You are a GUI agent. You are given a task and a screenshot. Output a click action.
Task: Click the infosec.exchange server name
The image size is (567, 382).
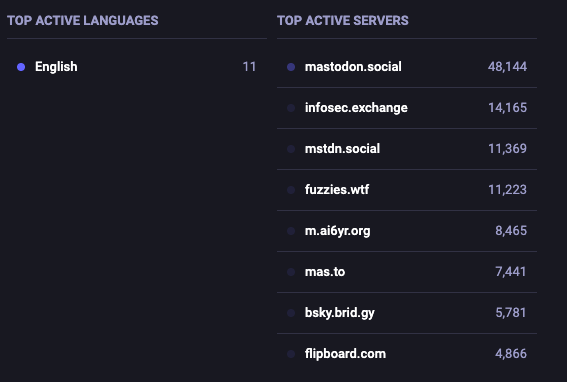pos(356,108)
